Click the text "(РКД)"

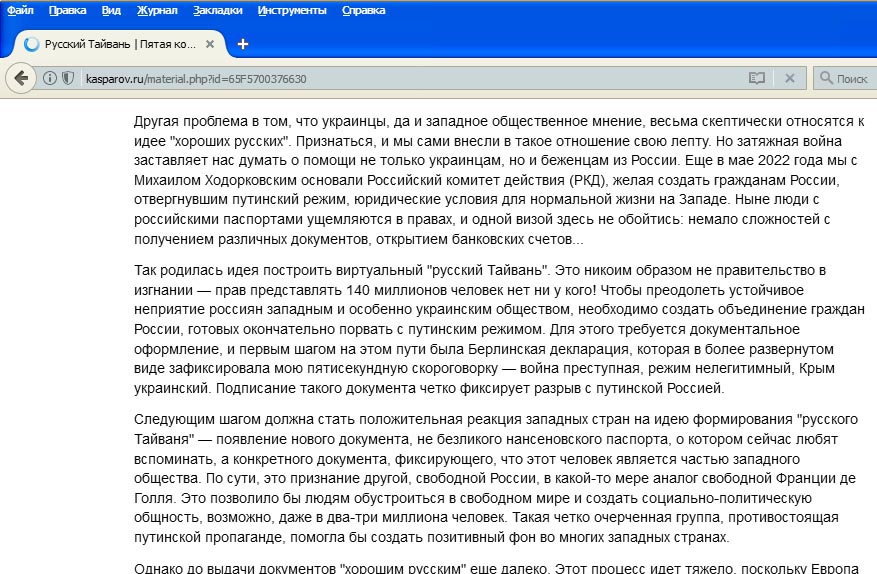pyautogui.click(x=588, y=180)
